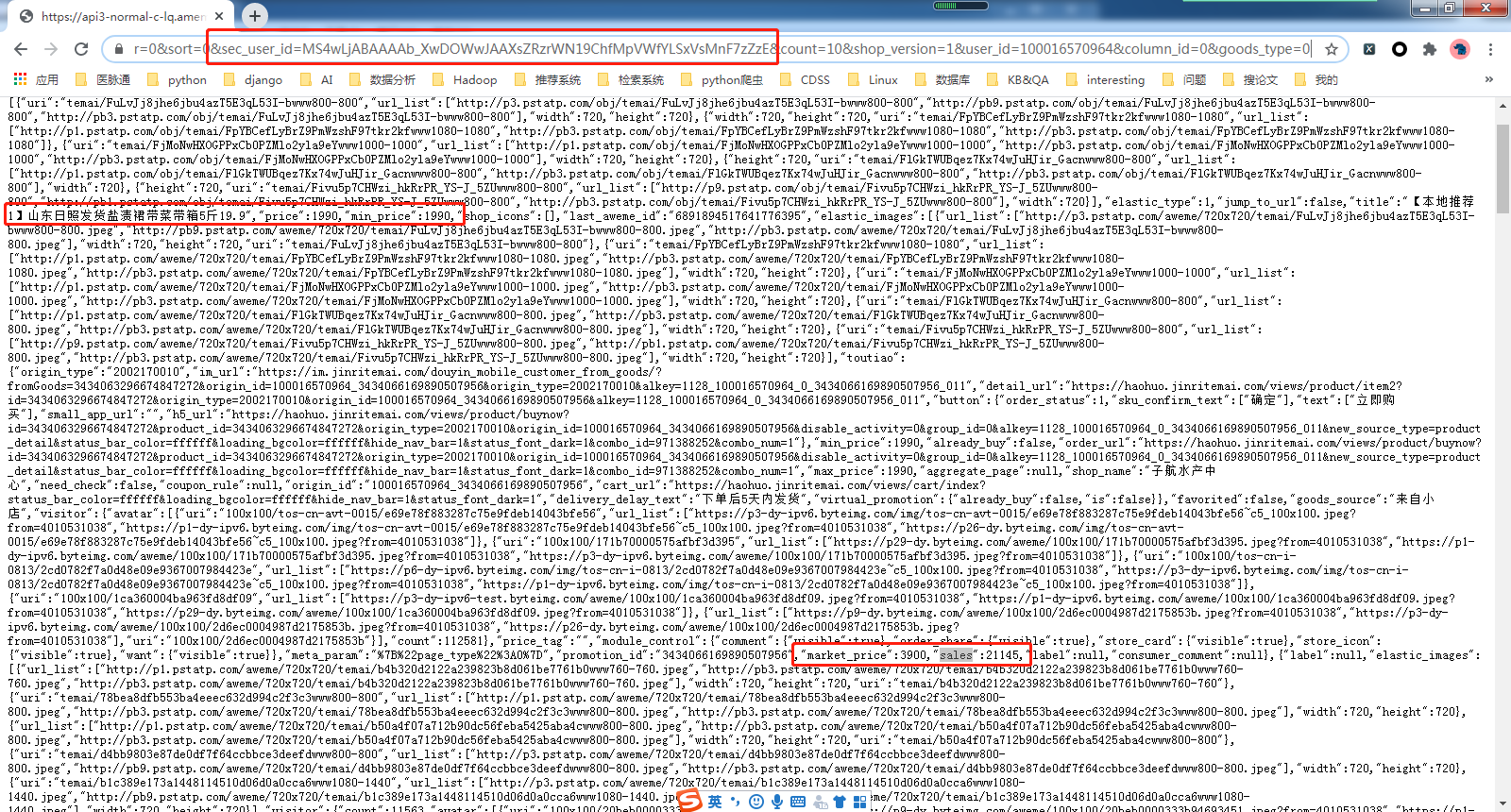Open Sogou account login icon
1511x812 pixels.
(x=820, y=802)
